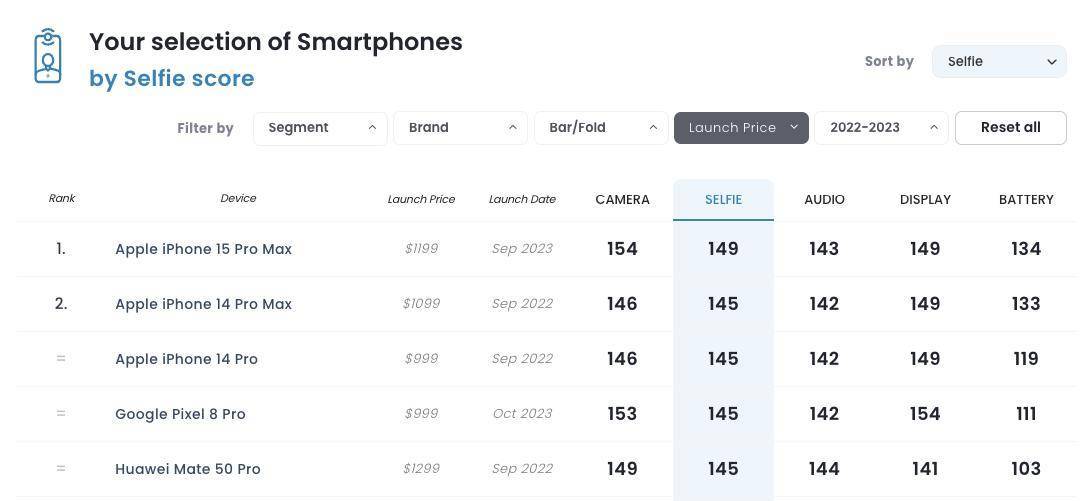Select the CAMERA column tab

point(622,200)
